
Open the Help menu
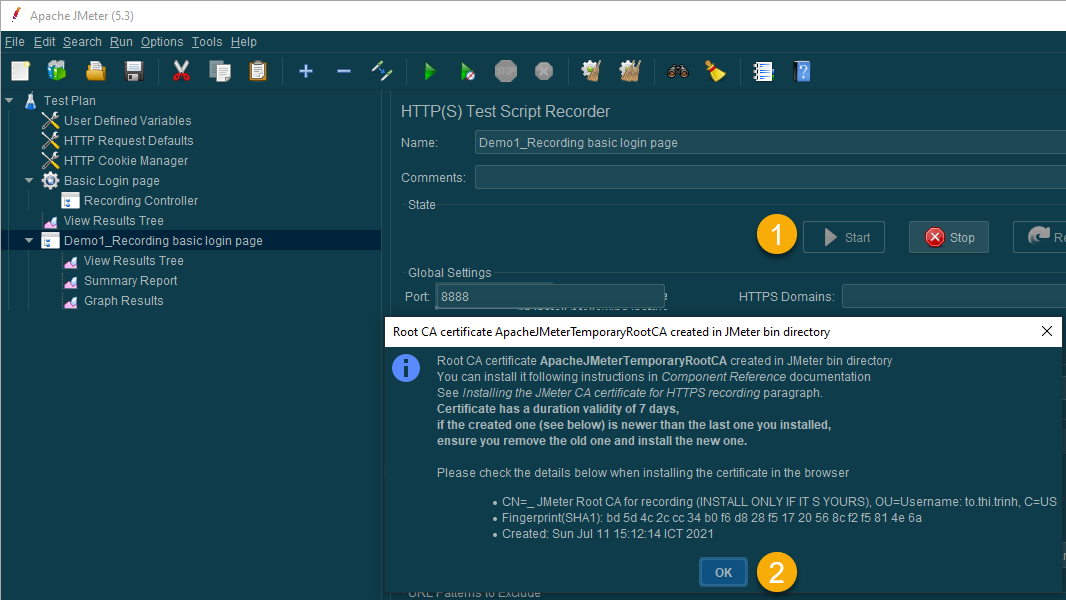pos(243,41)
